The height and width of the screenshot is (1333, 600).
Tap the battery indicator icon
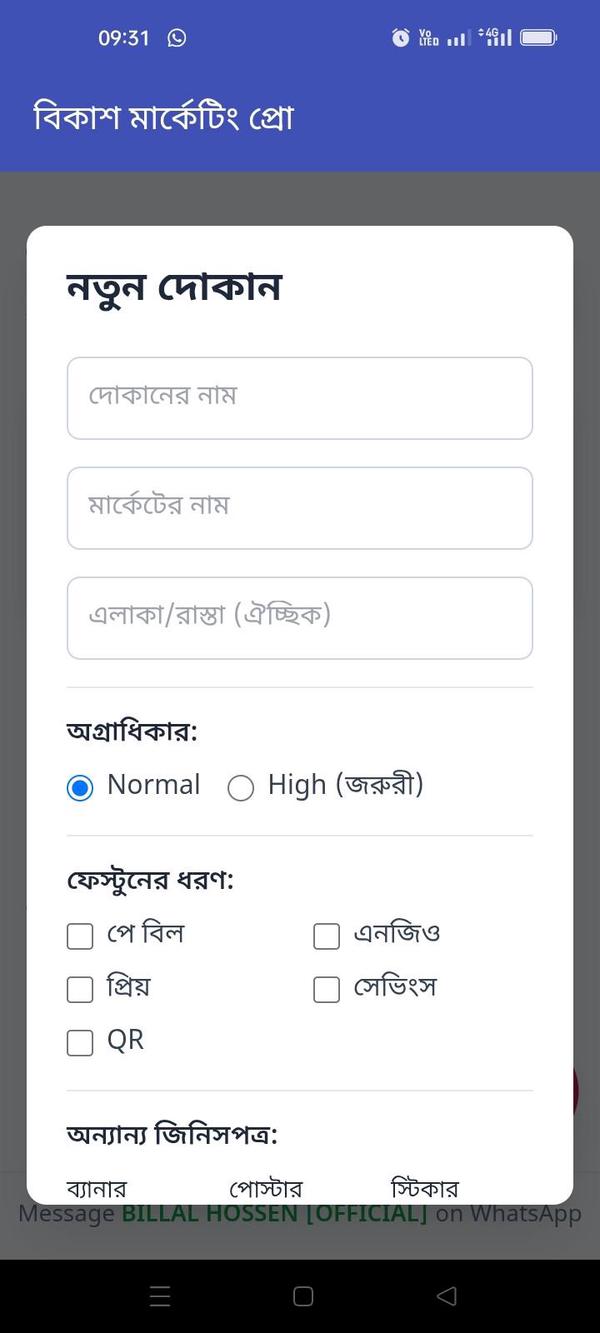coord(538,38)
